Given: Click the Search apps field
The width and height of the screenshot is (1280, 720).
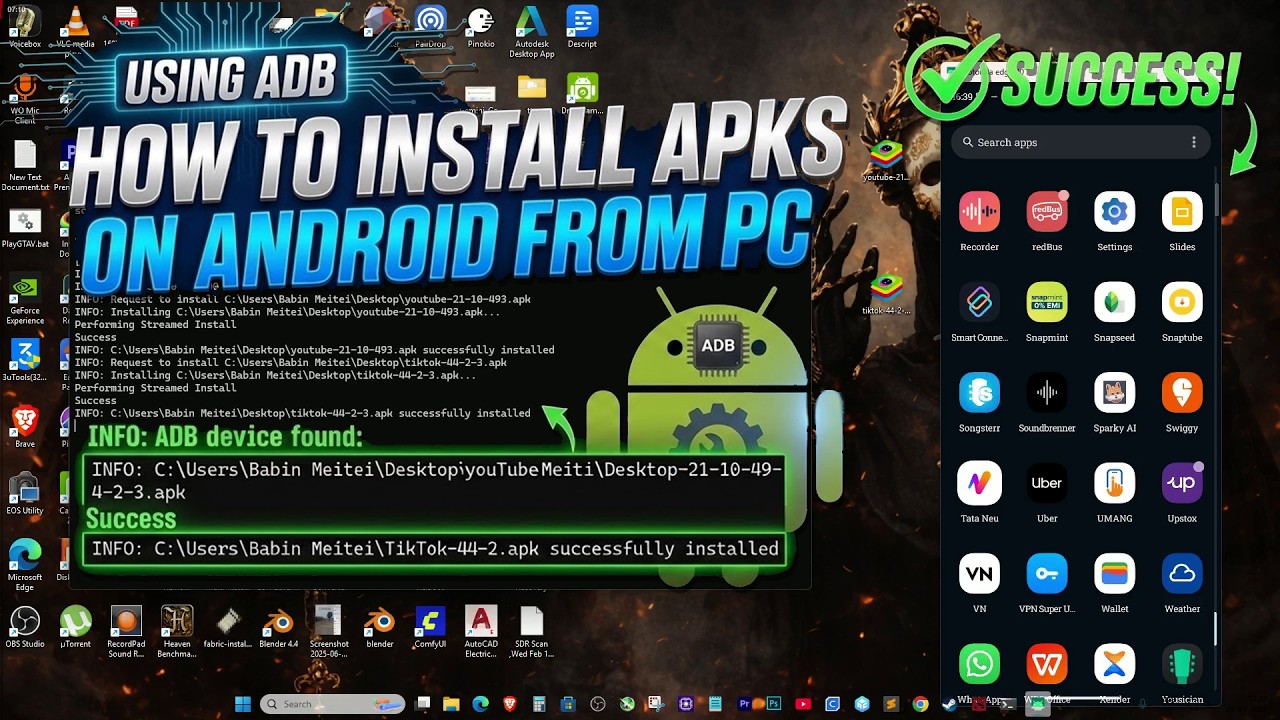Looking at the screenshot, I should click(1080, 142).
